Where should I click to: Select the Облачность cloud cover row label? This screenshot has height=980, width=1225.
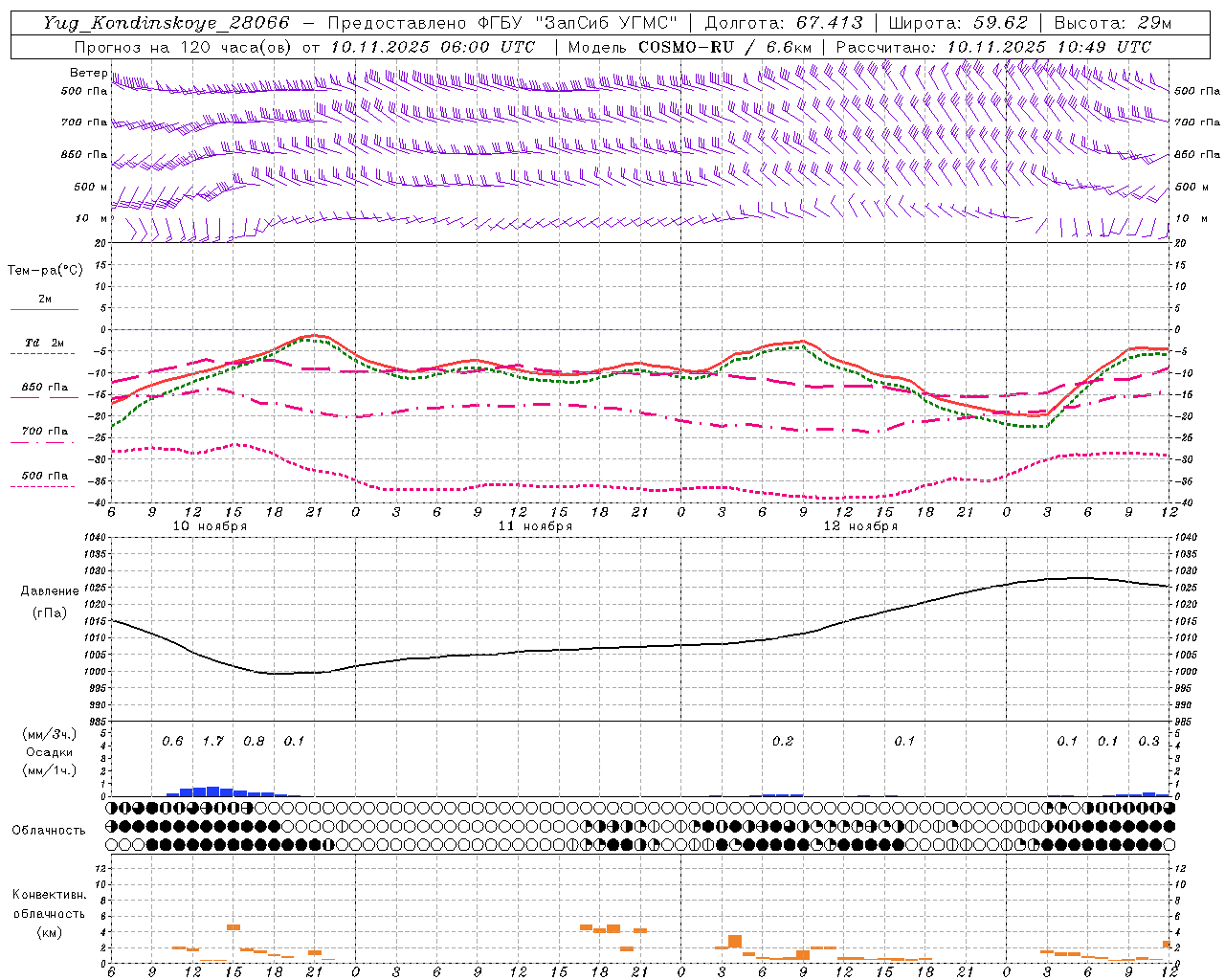(x=49, y=830)
